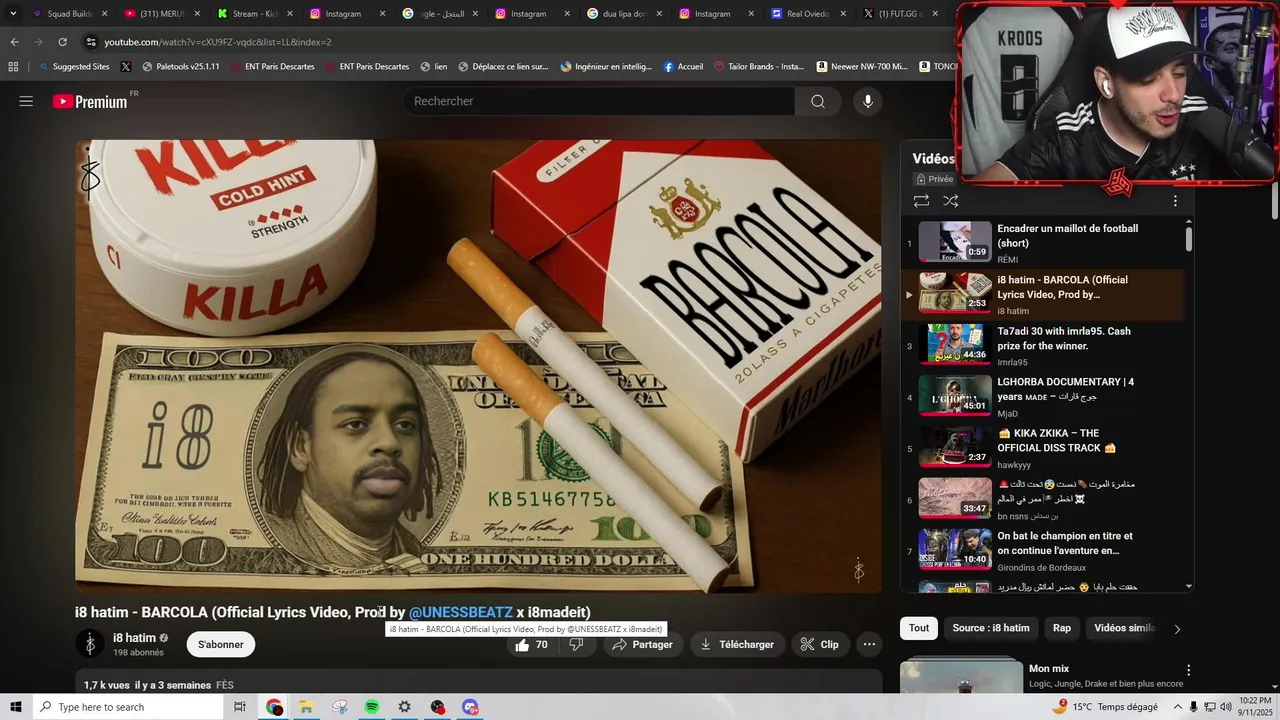The height and width of the screenshot is (720, 1280).
Task: Dislike the BARCOLA video
Action: [576, 645]
